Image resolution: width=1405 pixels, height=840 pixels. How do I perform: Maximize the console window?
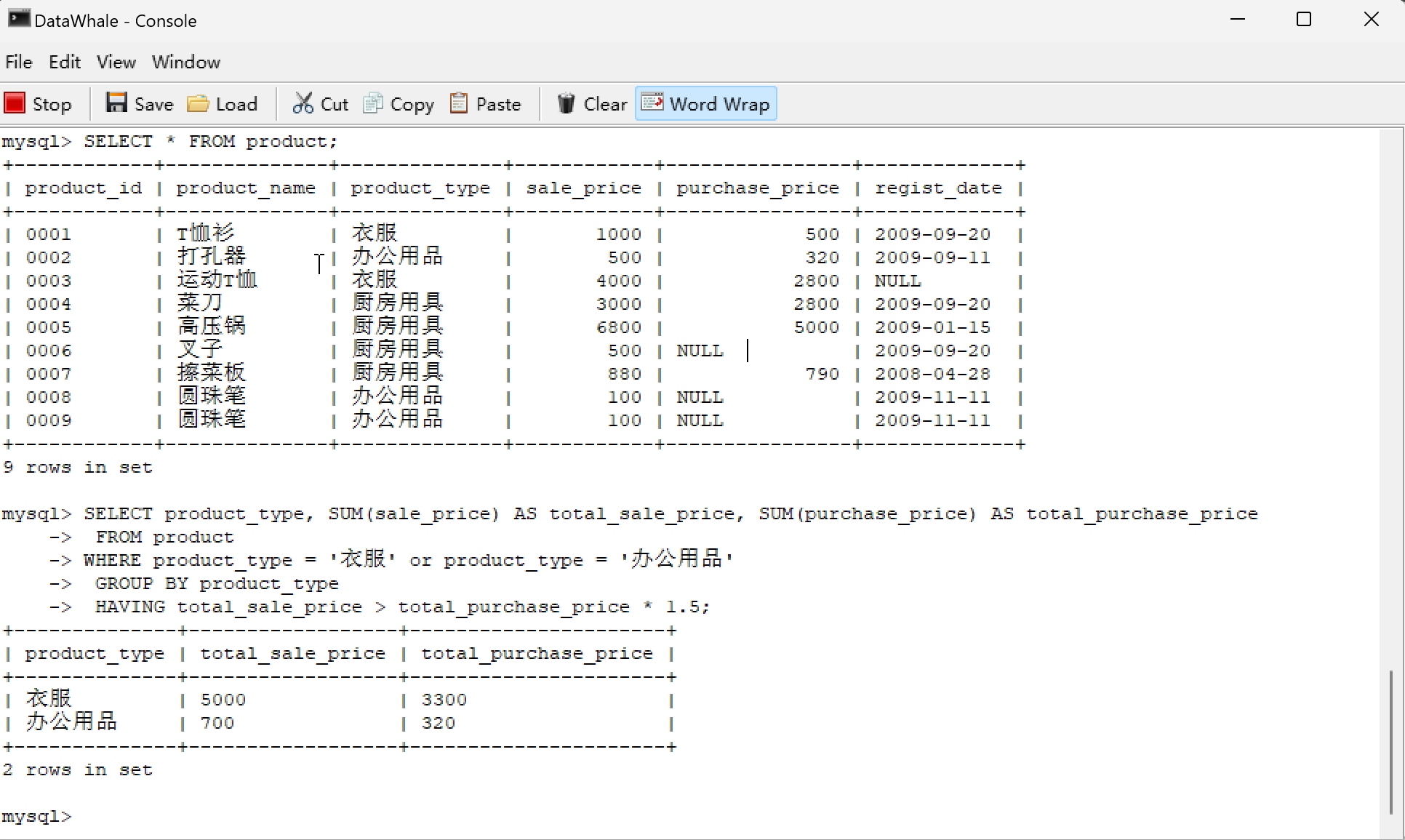1304,20
